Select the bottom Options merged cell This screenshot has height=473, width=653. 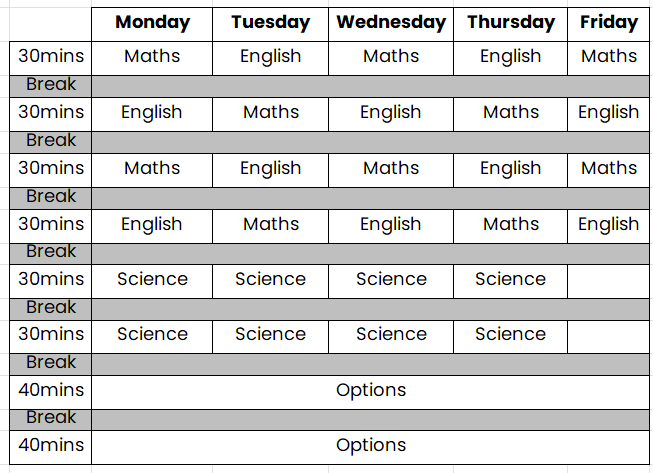point(371,445)
